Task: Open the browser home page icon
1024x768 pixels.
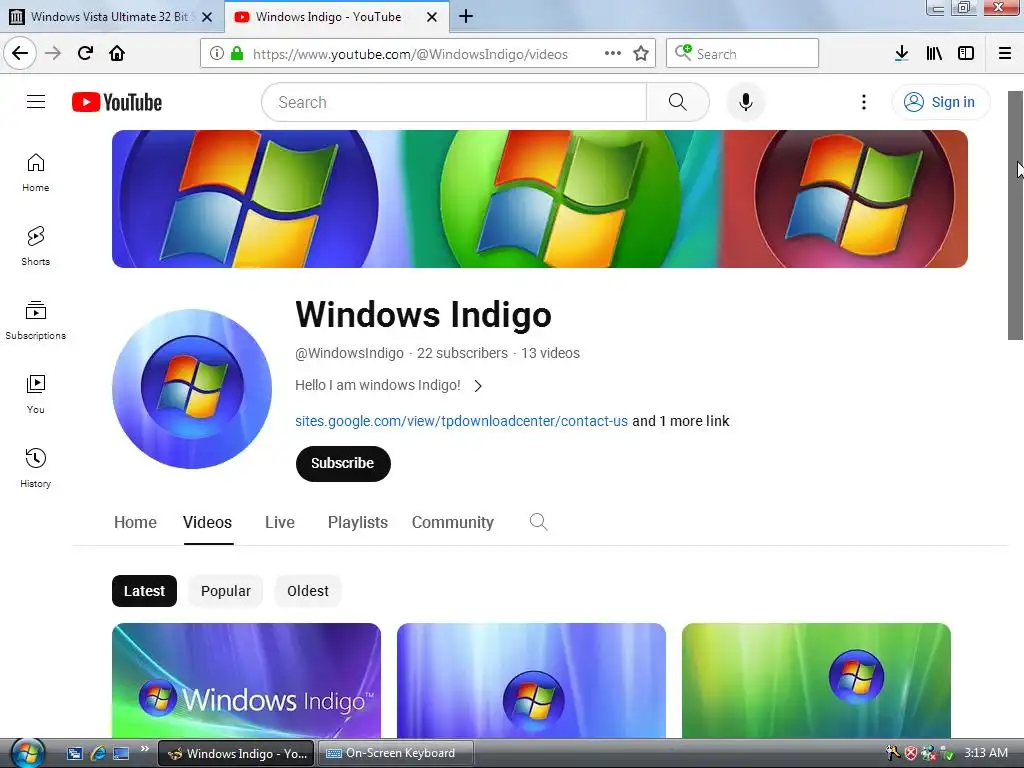Action: 117,53
